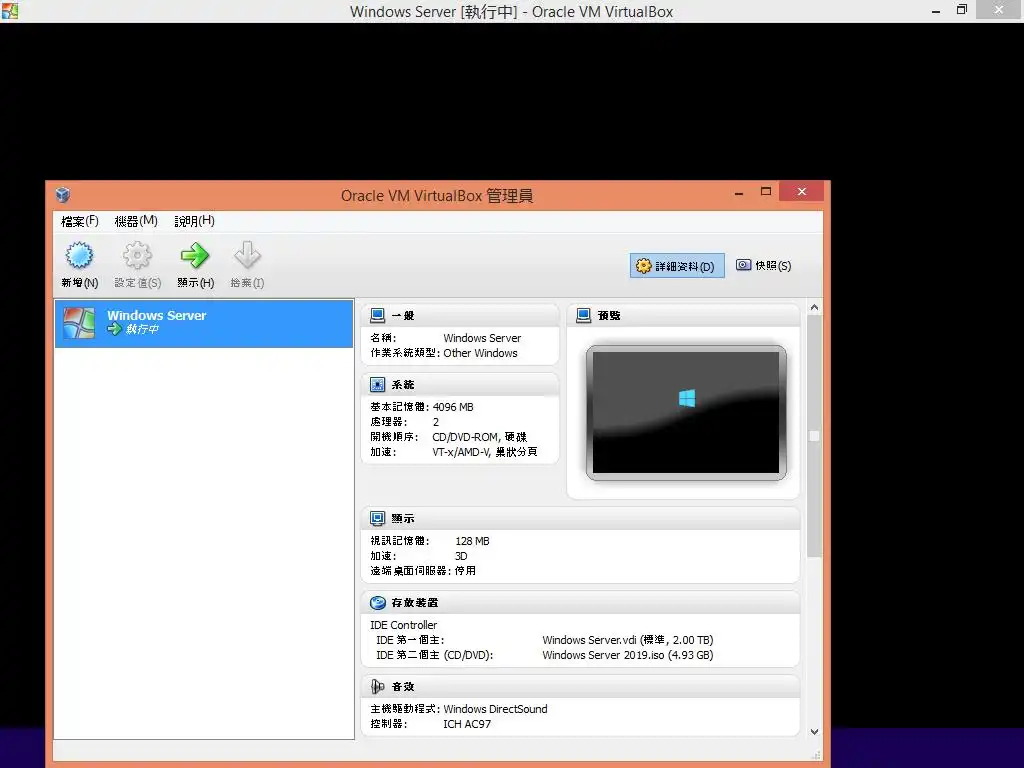Click the green Show (顯示) arrow icon
The image size is (1024, 768).
pos(195,255)
